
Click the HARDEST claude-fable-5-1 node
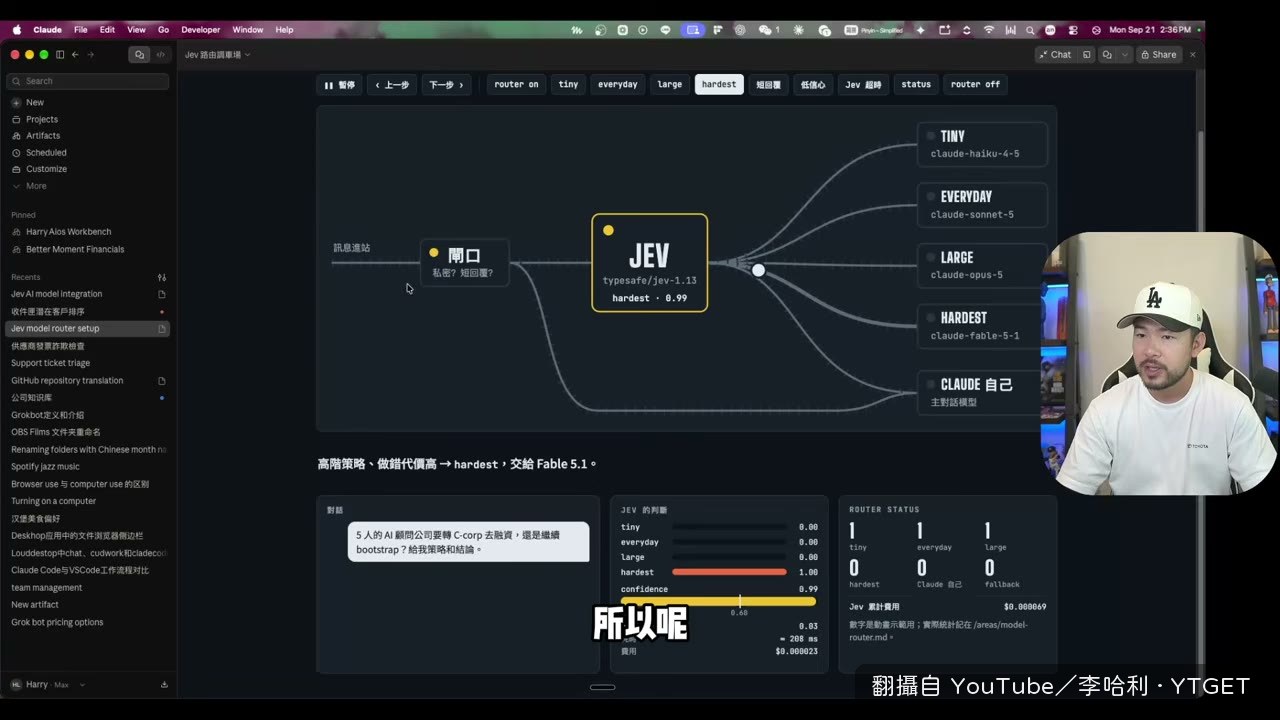click(x=982, y=326)
